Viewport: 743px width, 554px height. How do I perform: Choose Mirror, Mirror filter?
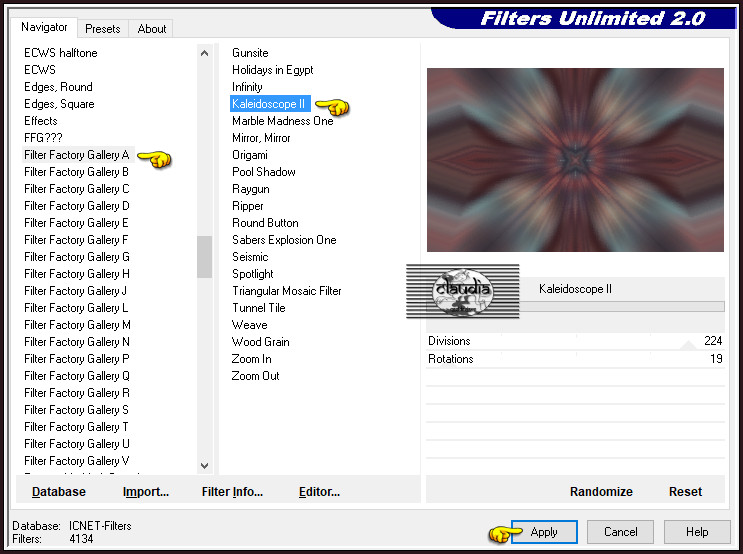pyautogui.click(x=261, y=138)
